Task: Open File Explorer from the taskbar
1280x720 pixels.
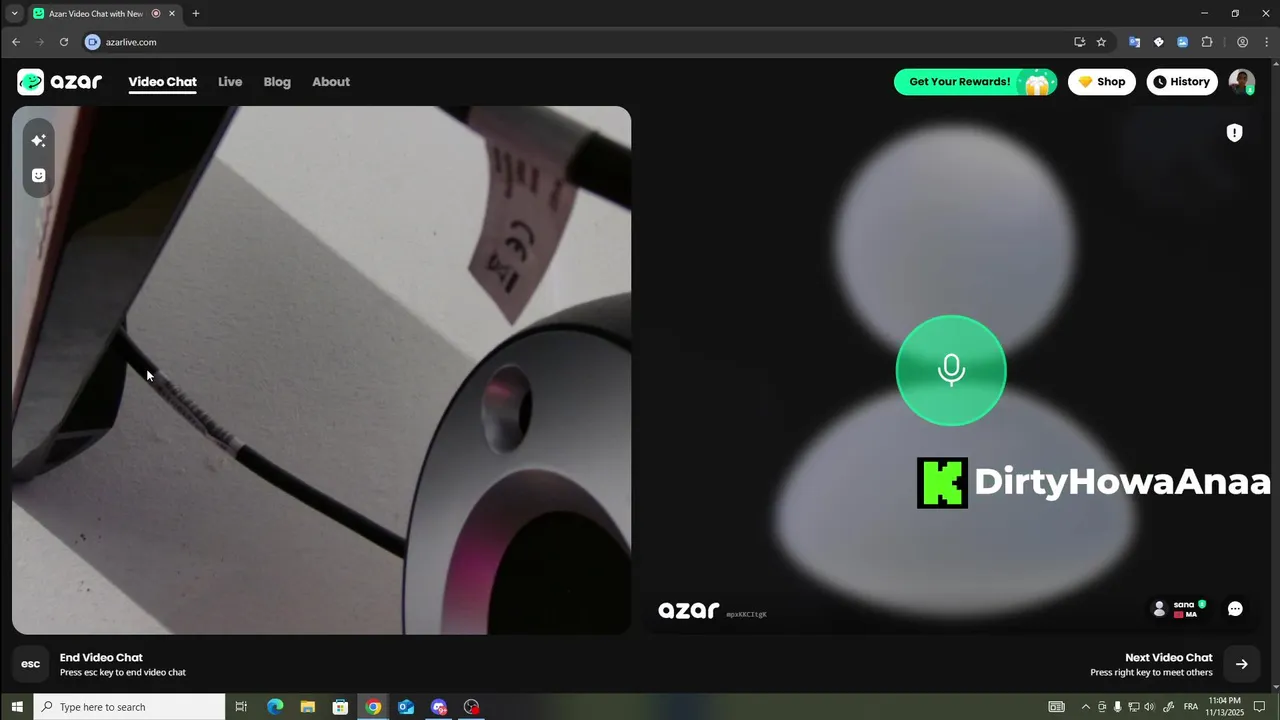Action: coord(308,707)
